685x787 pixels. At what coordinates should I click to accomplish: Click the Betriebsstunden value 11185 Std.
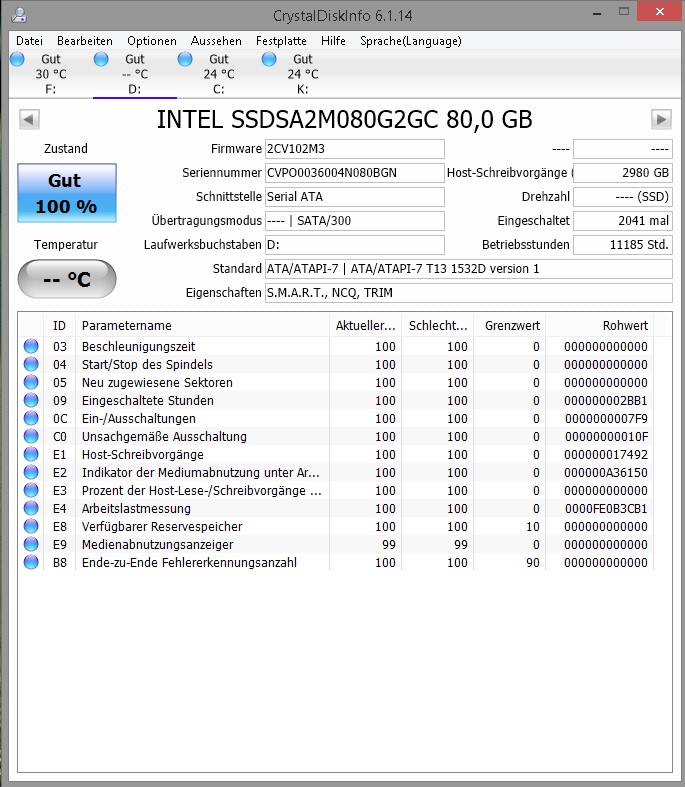(x=623, y=245)
